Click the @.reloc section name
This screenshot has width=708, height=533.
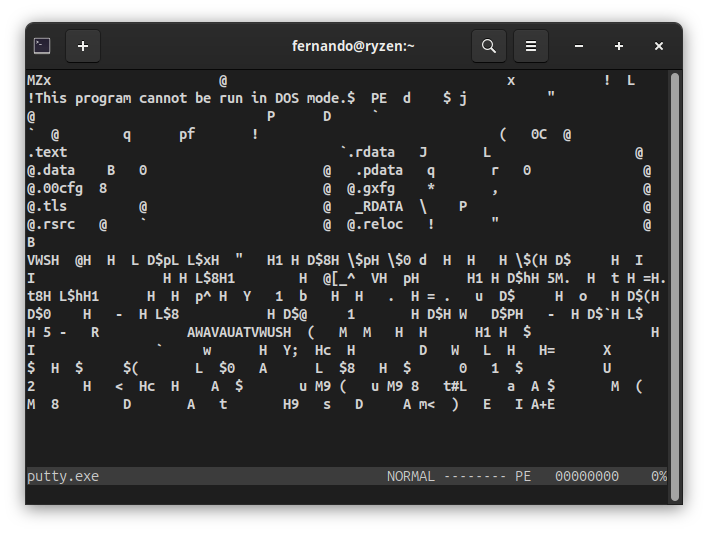pyautogui.click(x=375, y=224)
